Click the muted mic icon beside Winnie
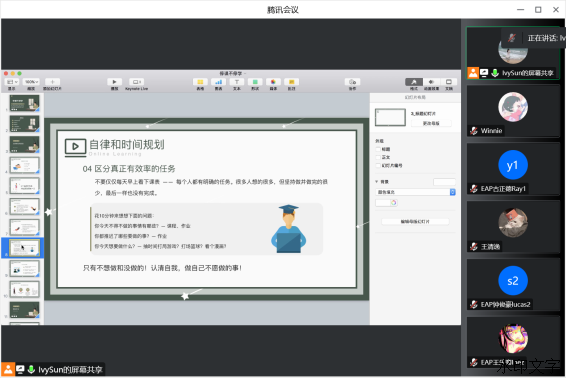 point(474,131)
